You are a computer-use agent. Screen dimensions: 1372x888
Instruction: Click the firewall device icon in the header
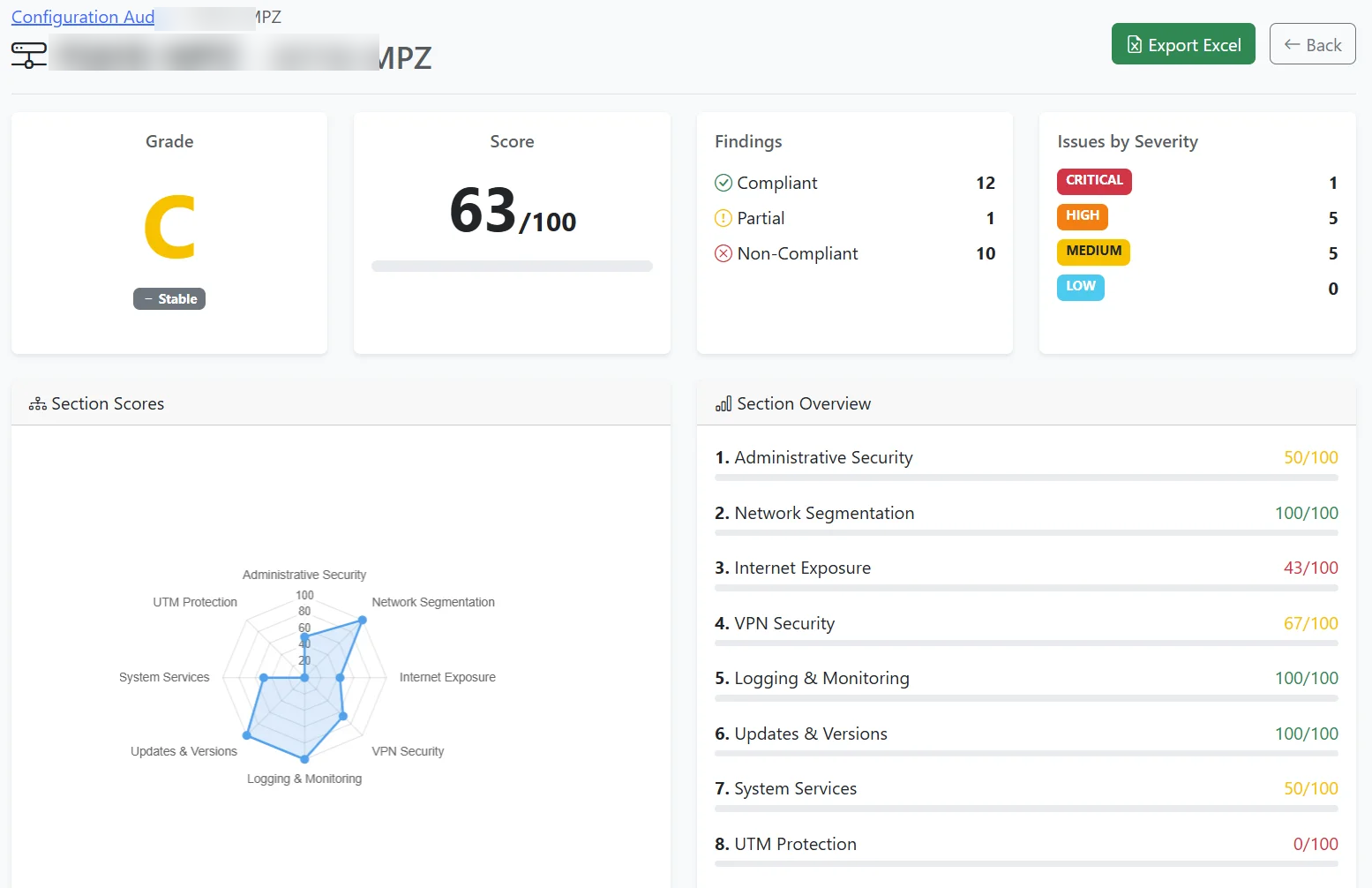coord(28,55)
